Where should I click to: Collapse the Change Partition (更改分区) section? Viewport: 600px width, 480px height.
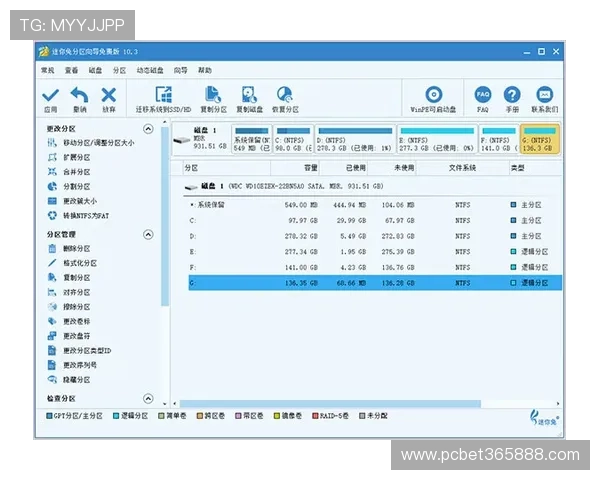(x=148, y=129)
